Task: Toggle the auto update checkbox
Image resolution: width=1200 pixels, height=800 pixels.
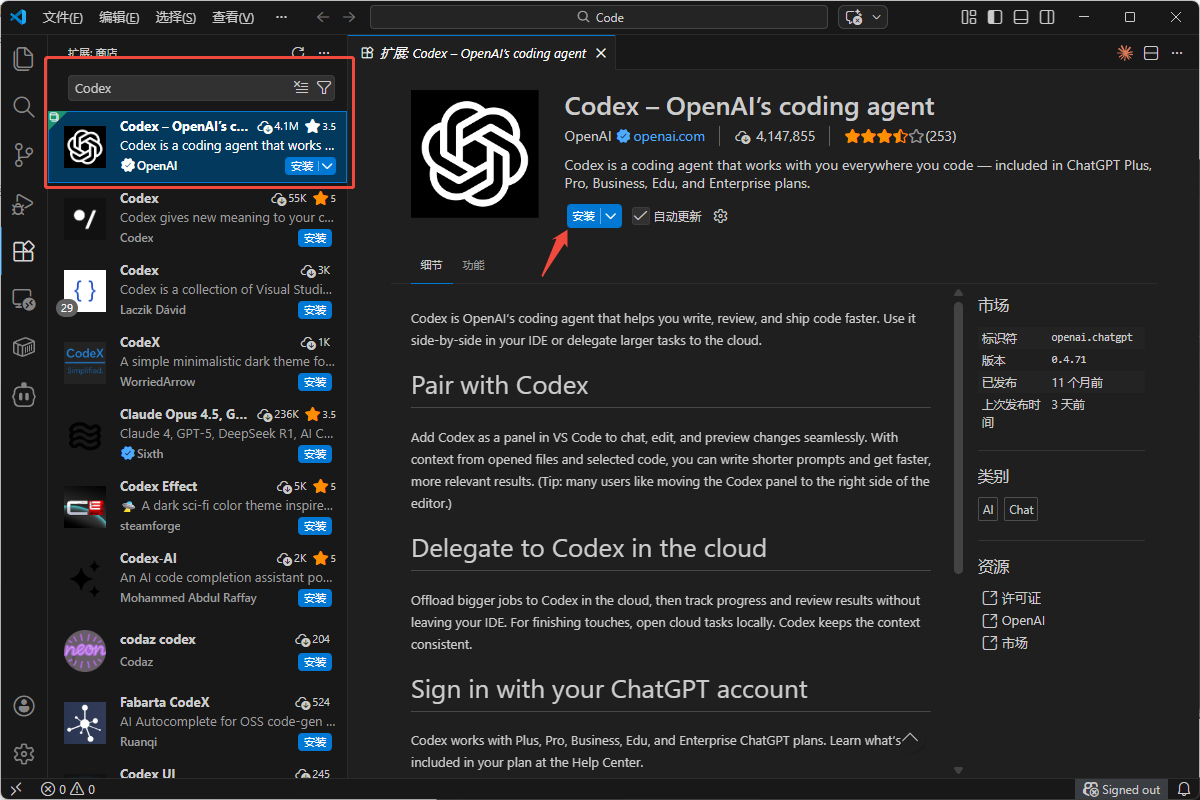Action: [x=640, y=216]
